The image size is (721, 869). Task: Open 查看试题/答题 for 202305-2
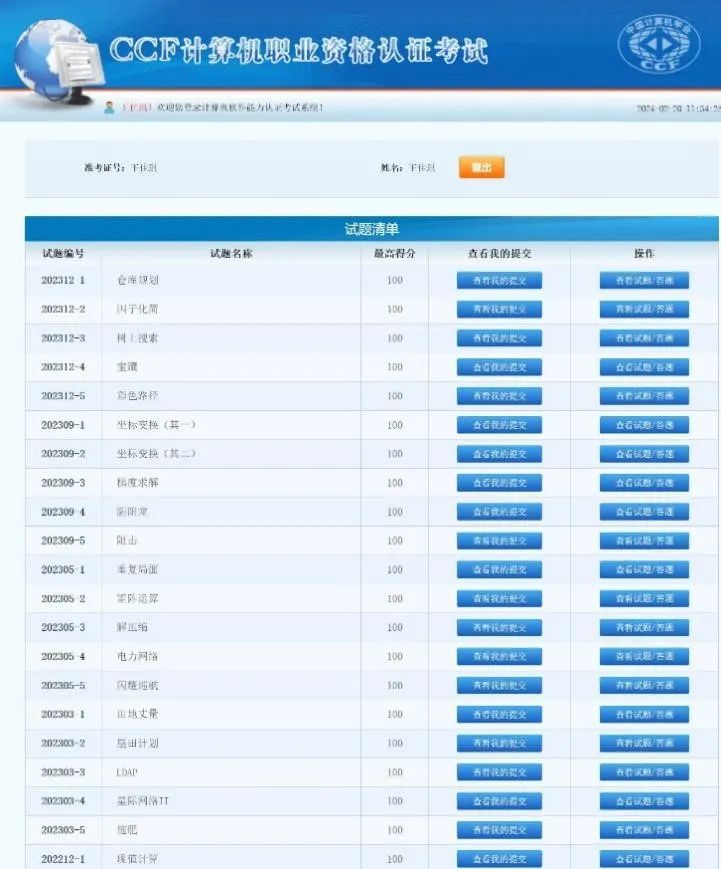tap(644, 599)
